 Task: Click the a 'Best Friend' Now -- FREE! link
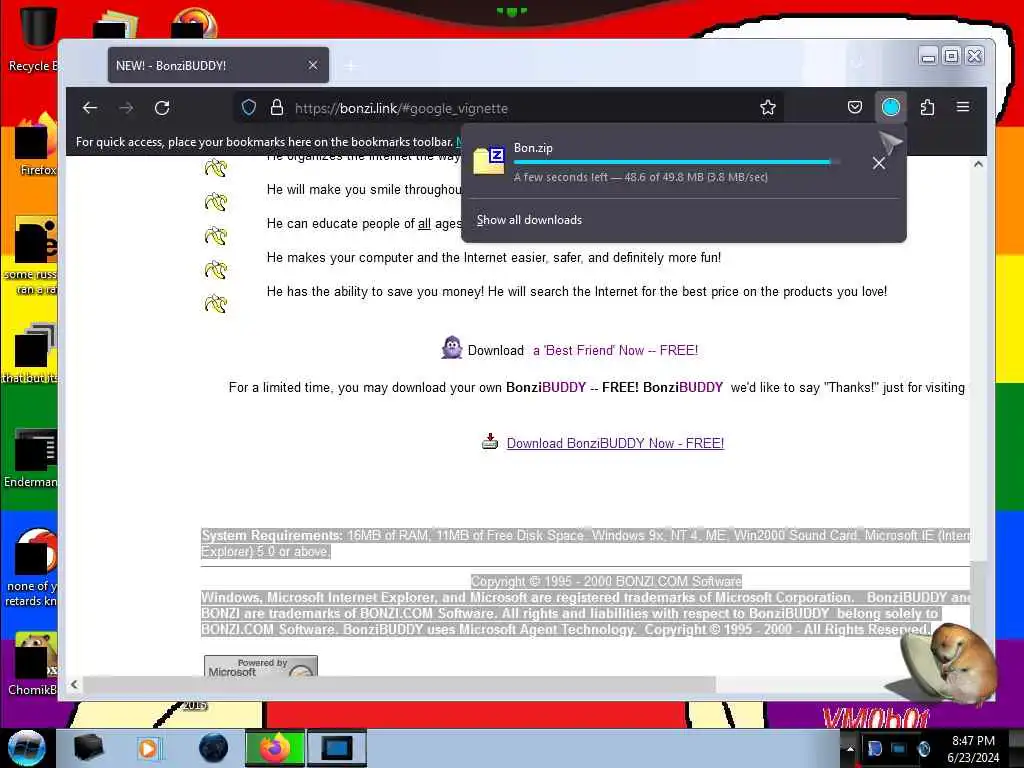click(x=615, y=351)
